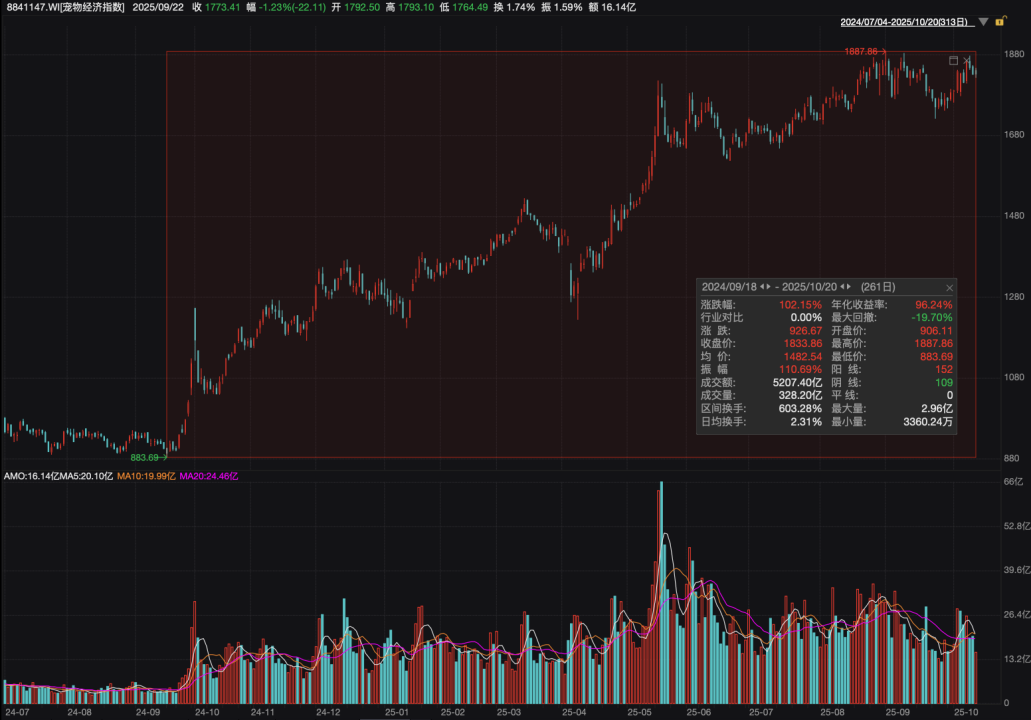Click the MA10 volume indicator label
This screenshot has height=720, width=1031.
click(x=146, y=476)
